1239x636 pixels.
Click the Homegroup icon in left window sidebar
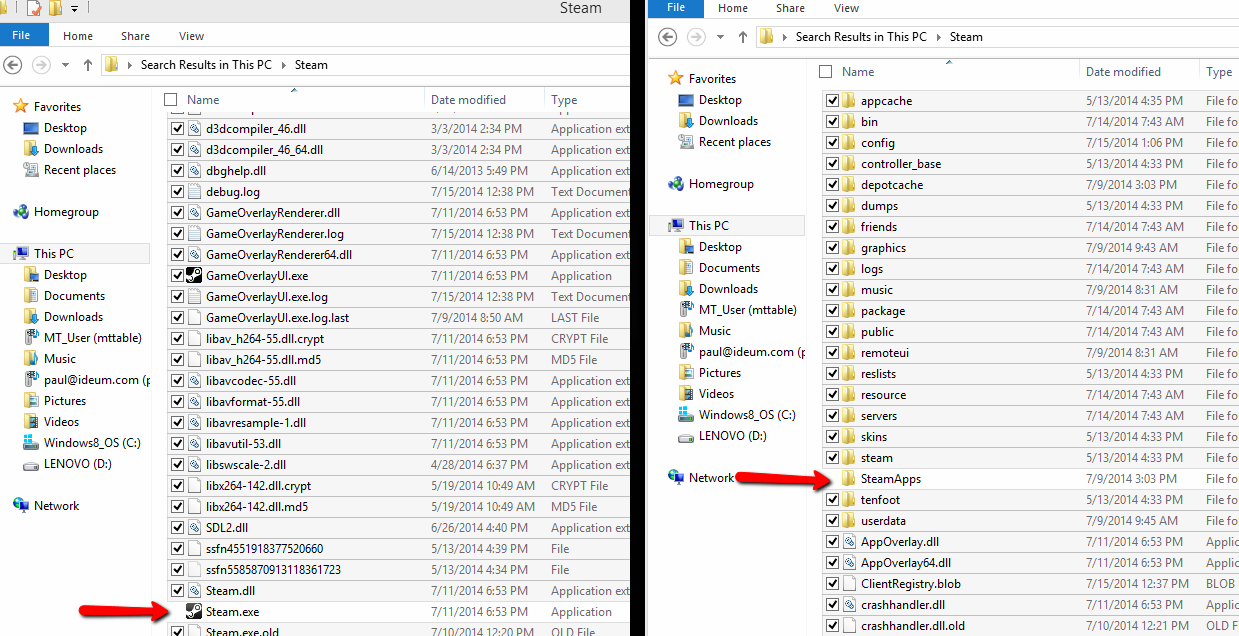(21, 211)
